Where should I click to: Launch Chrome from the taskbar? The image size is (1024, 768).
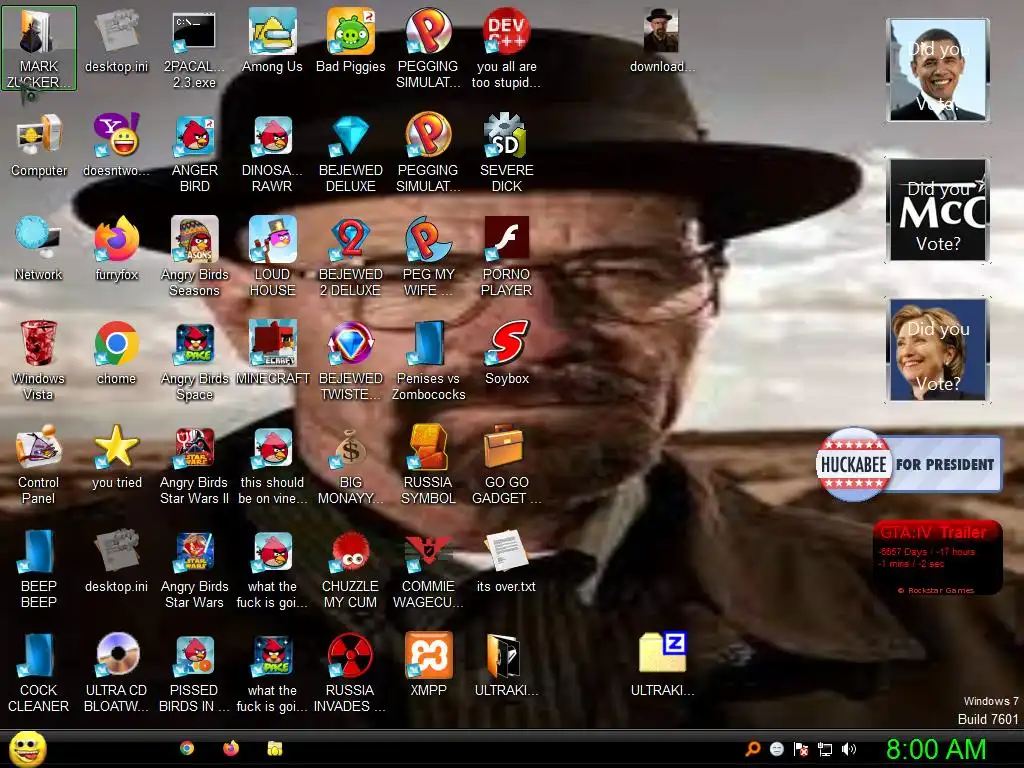point(187,748)
